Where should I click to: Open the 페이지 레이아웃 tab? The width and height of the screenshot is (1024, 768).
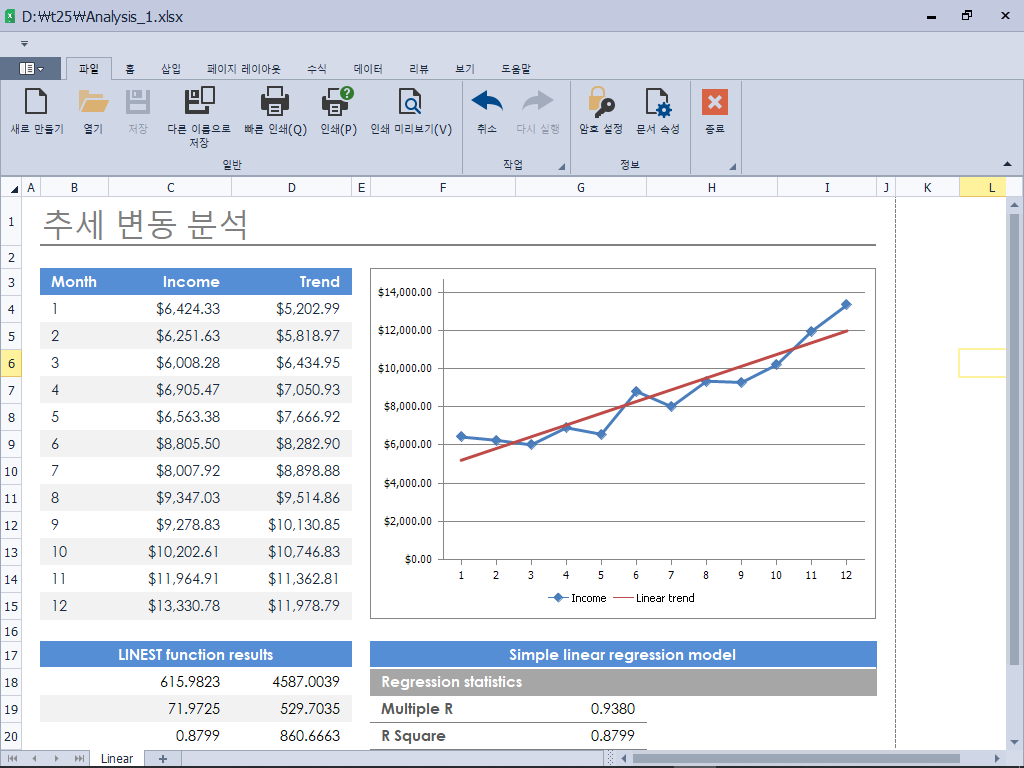tap(244, 69)
